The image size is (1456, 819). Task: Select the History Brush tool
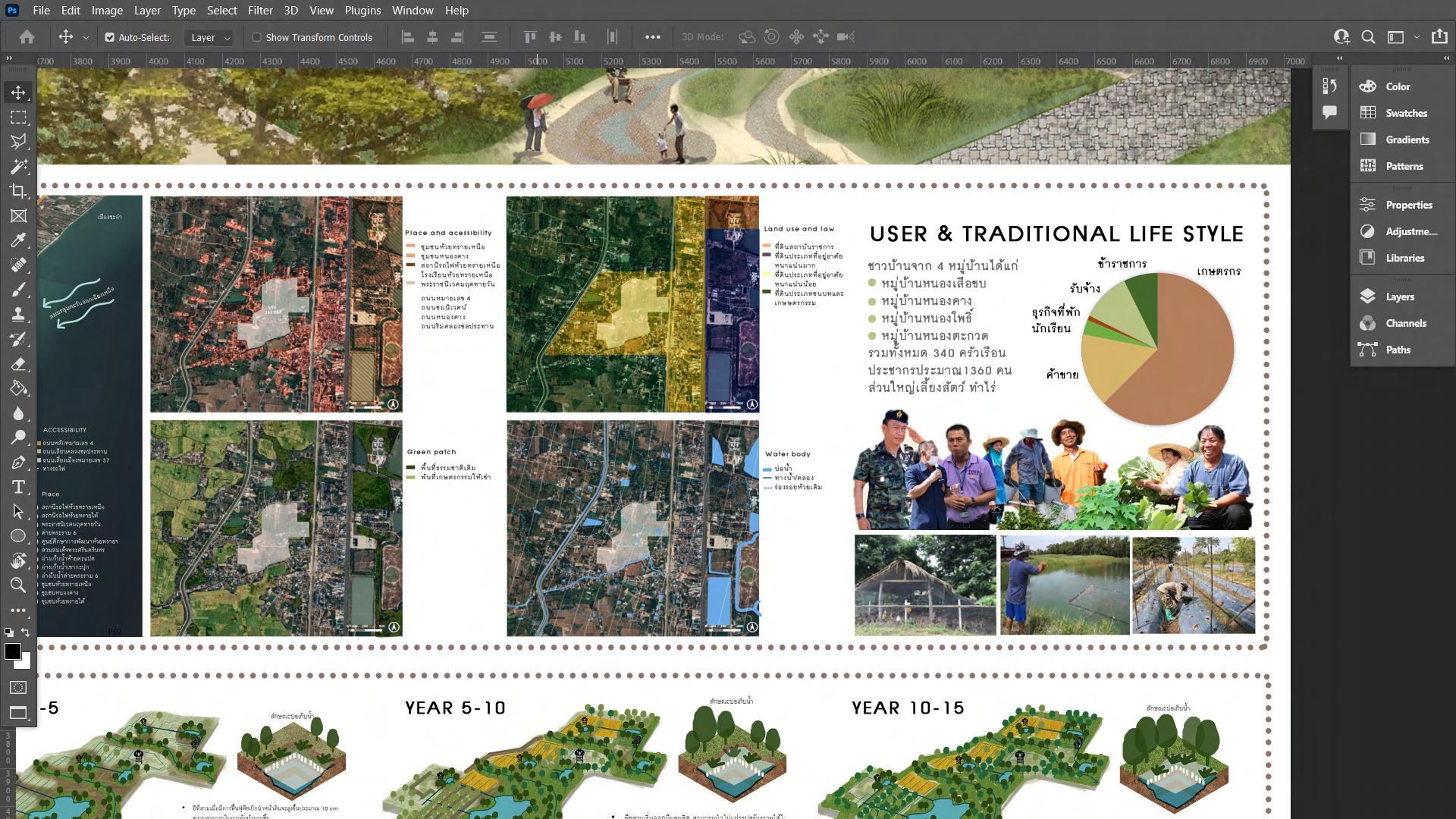(18, 339)
